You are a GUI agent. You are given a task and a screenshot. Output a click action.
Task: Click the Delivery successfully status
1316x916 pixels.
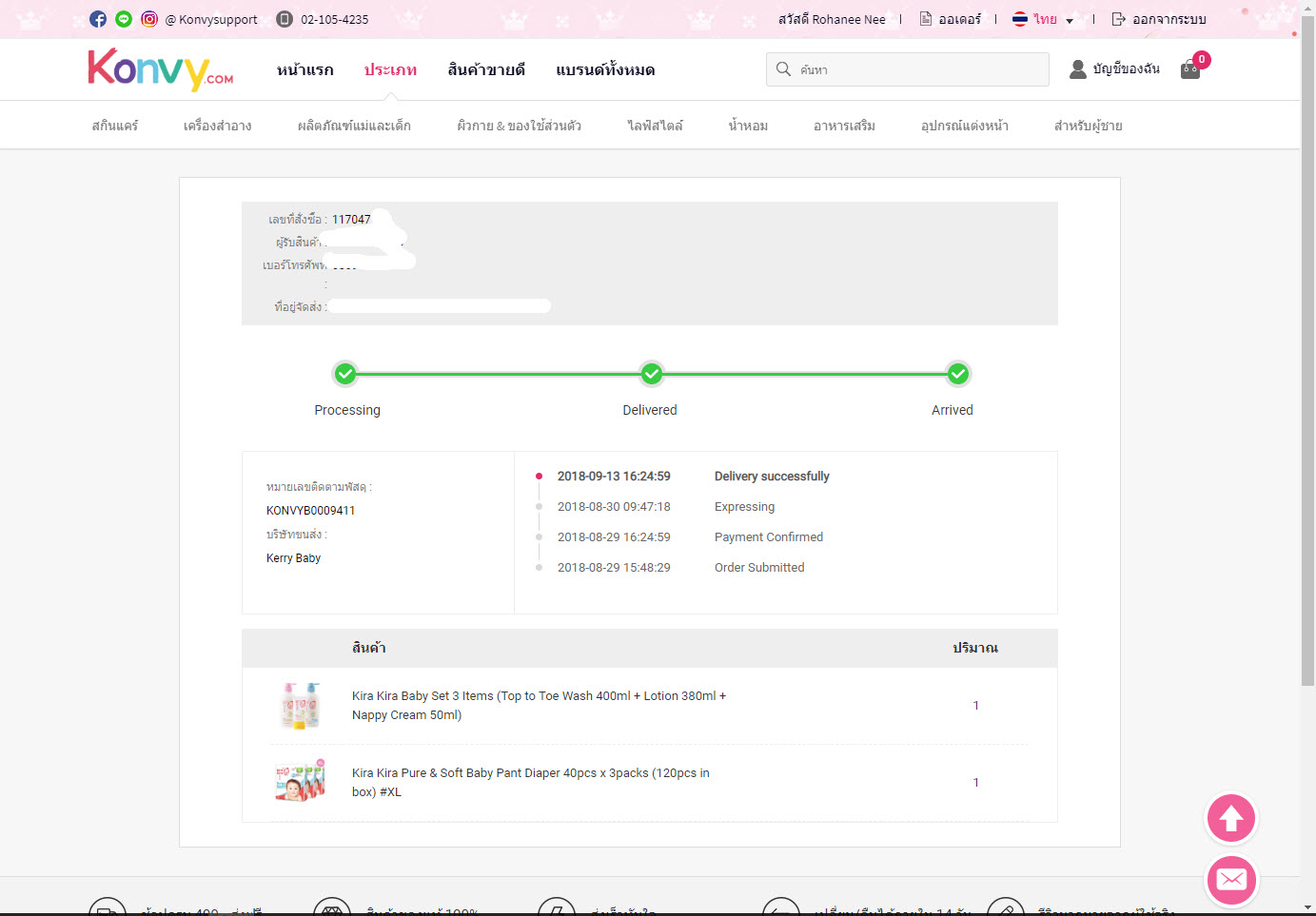point(772,477)
